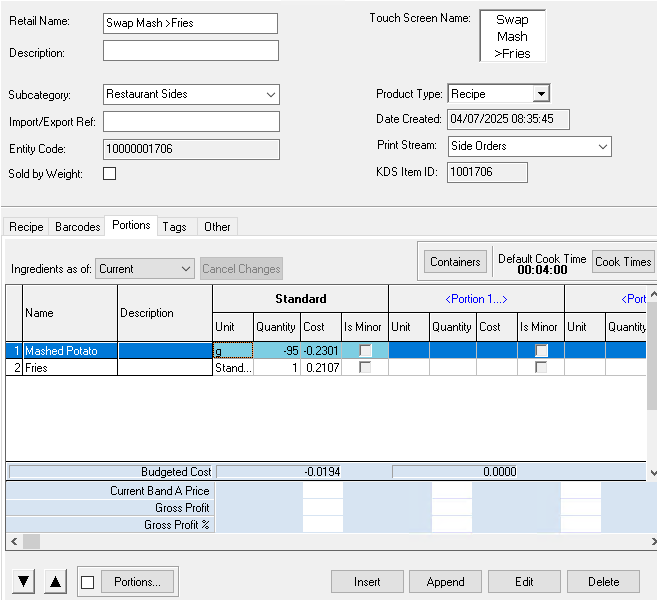Open Cook Times settings
The width and height of the screenshot is (657, 600).
[623, 262]
